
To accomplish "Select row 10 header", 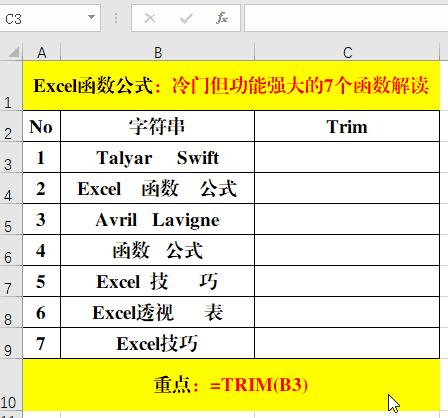I will pos(11,385).
